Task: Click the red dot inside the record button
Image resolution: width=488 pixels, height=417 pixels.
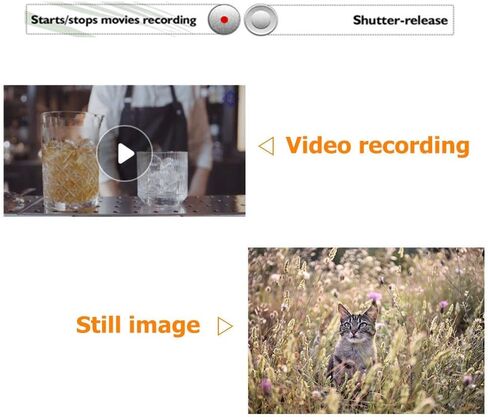Action: (x=224, y=20)
